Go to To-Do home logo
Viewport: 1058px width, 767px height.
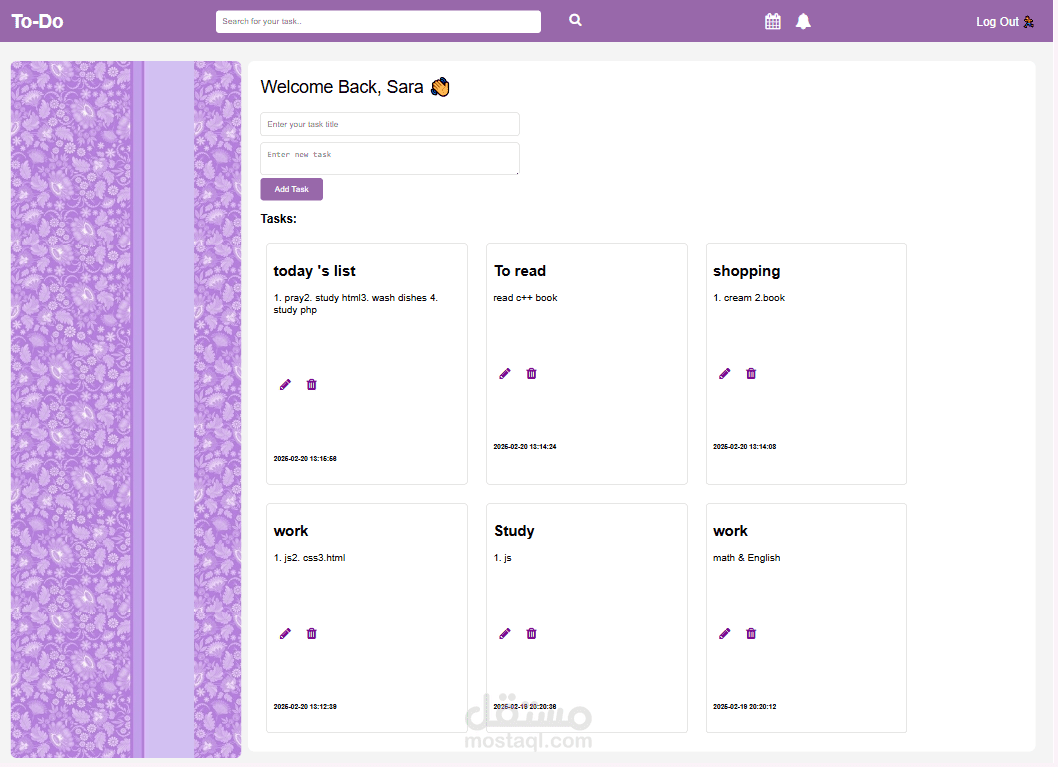38,22
